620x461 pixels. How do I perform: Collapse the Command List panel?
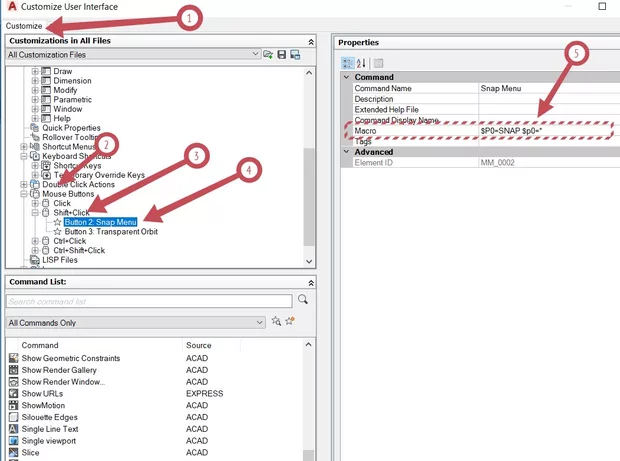coord(311,283)
